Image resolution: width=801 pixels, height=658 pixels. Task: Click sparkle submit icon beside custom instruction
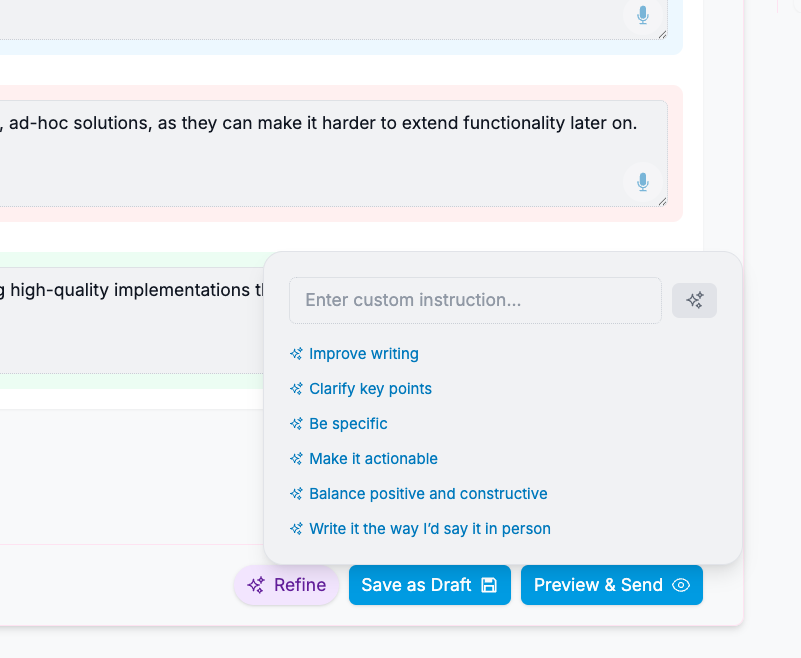click(x=694, y=300)
